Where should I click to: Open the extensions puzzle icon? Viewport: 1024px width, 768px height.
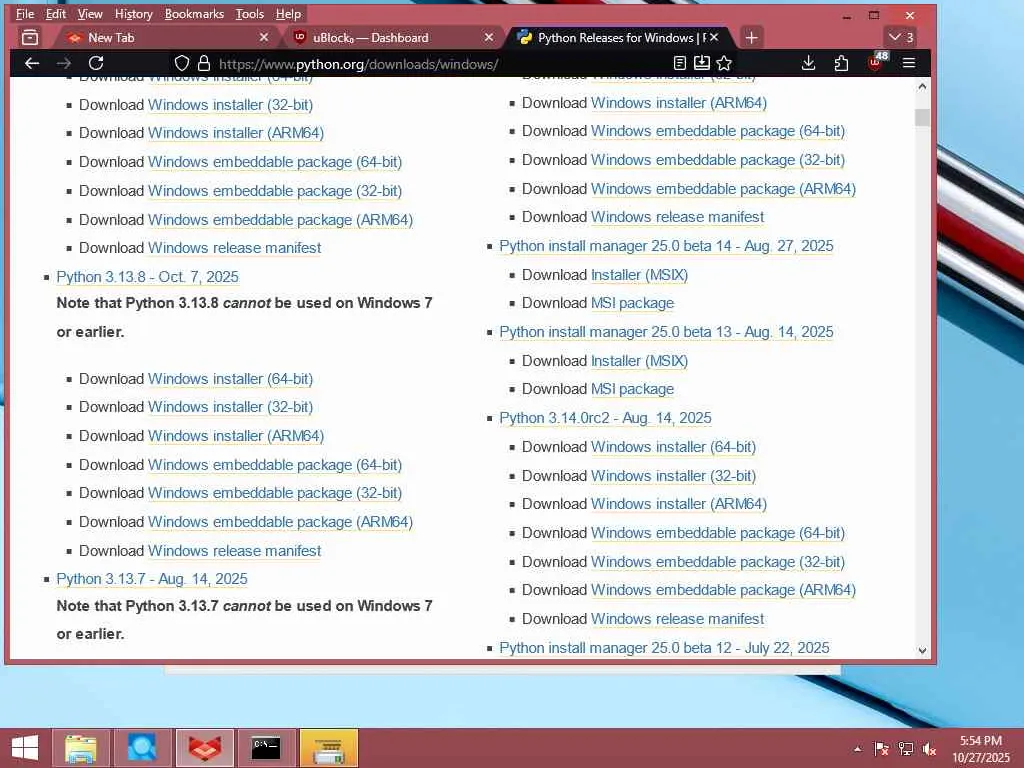841,63
